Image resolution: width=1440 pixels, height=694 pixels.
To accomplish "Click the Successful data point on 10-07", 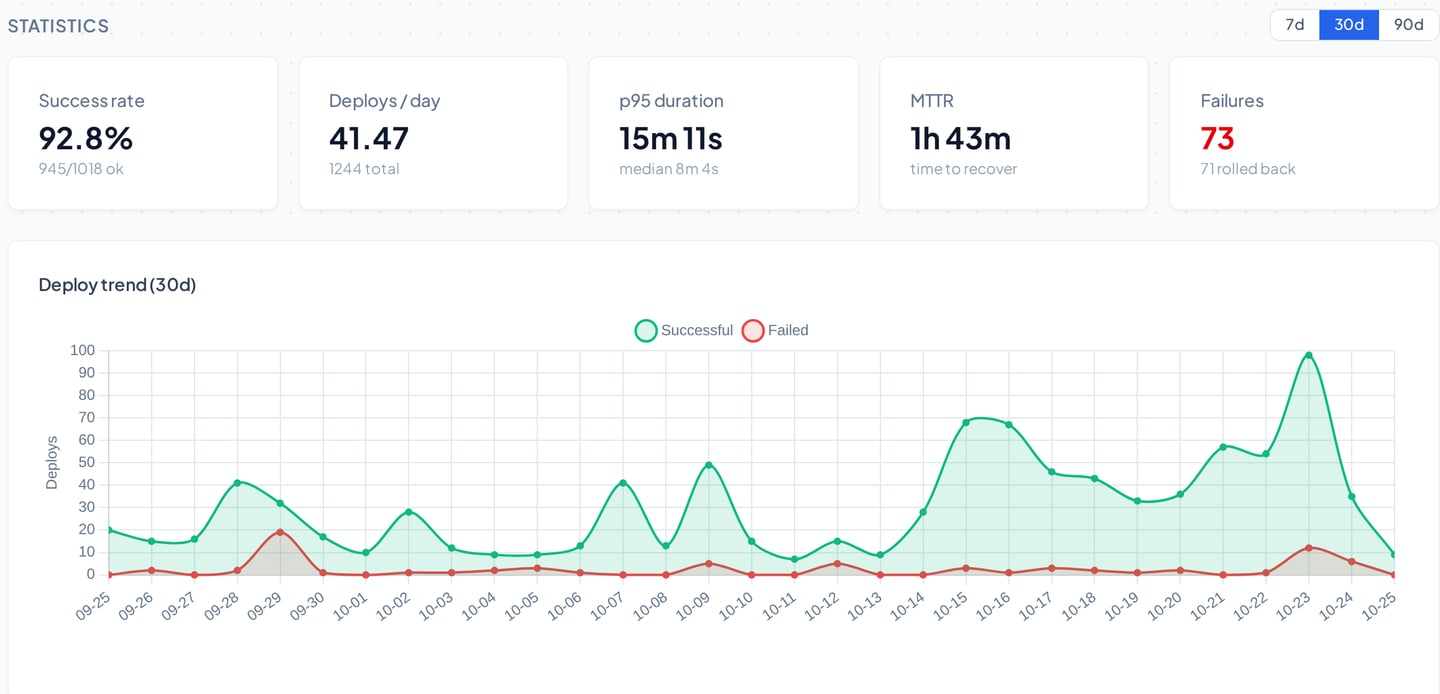I will click(623, 483).
